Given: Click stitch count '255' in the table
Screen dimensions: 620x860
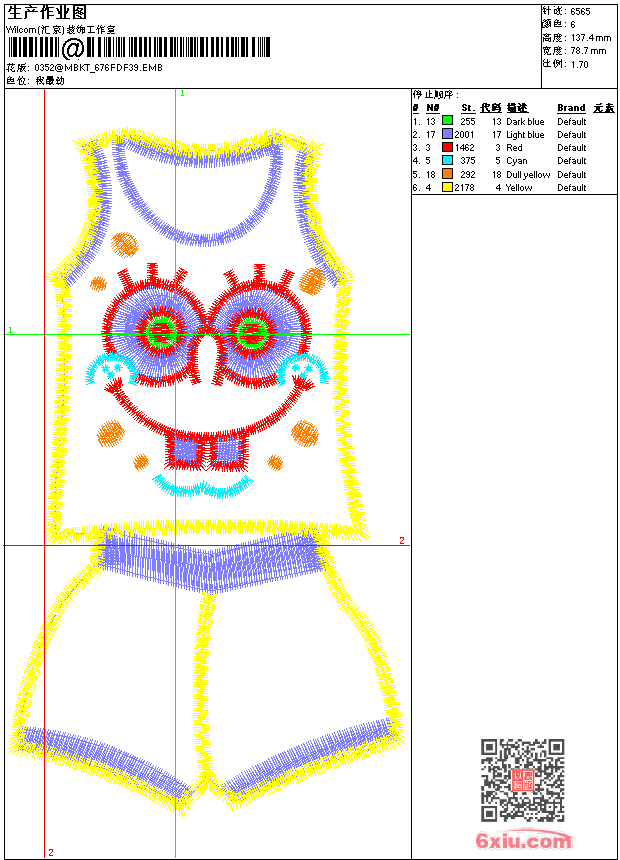Looking at the screenshot, I should coord(467,122).
